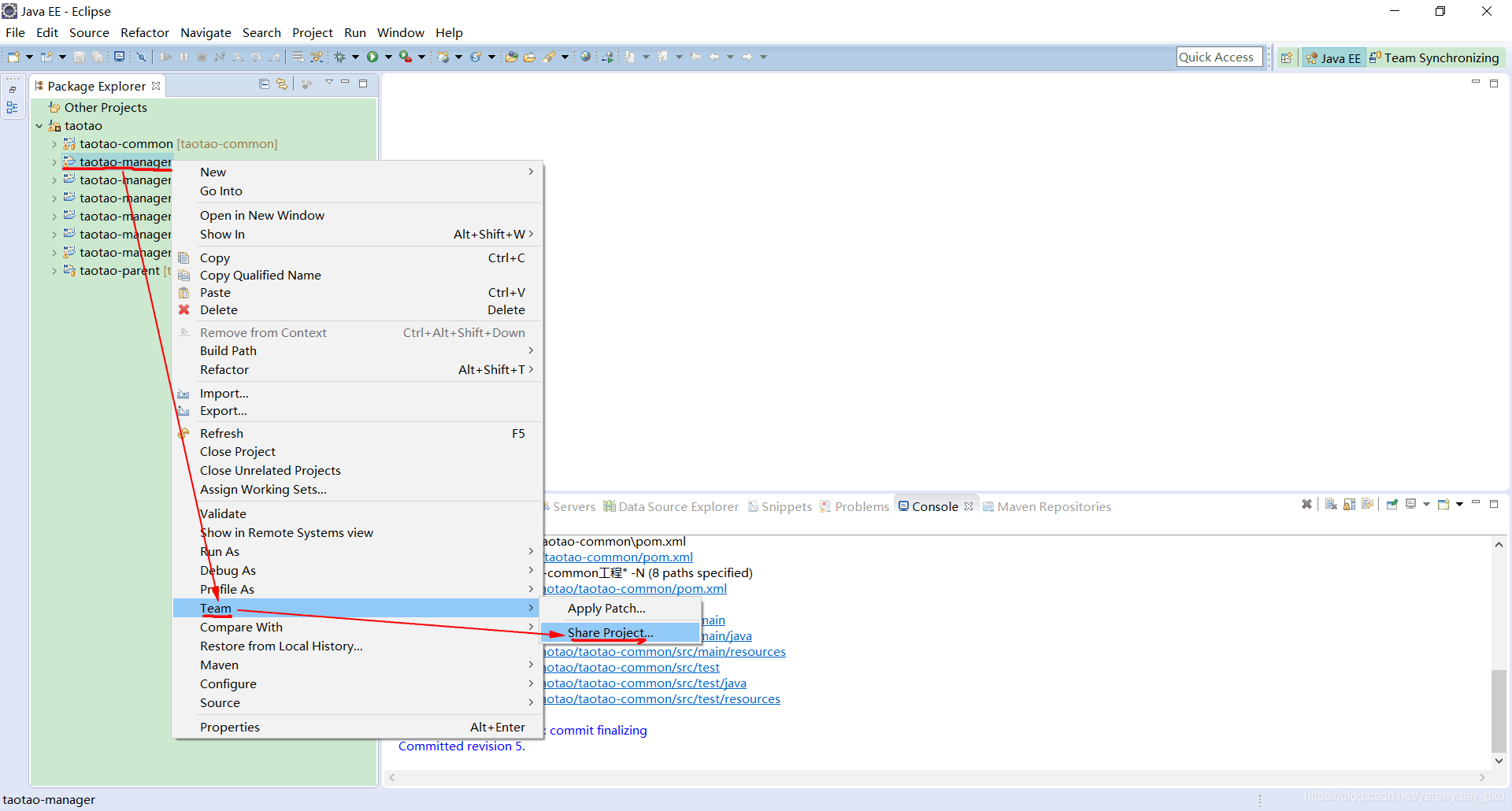Expand the taotao-common project node
The height and width of the screenshot is (811, 1512).
54,144
